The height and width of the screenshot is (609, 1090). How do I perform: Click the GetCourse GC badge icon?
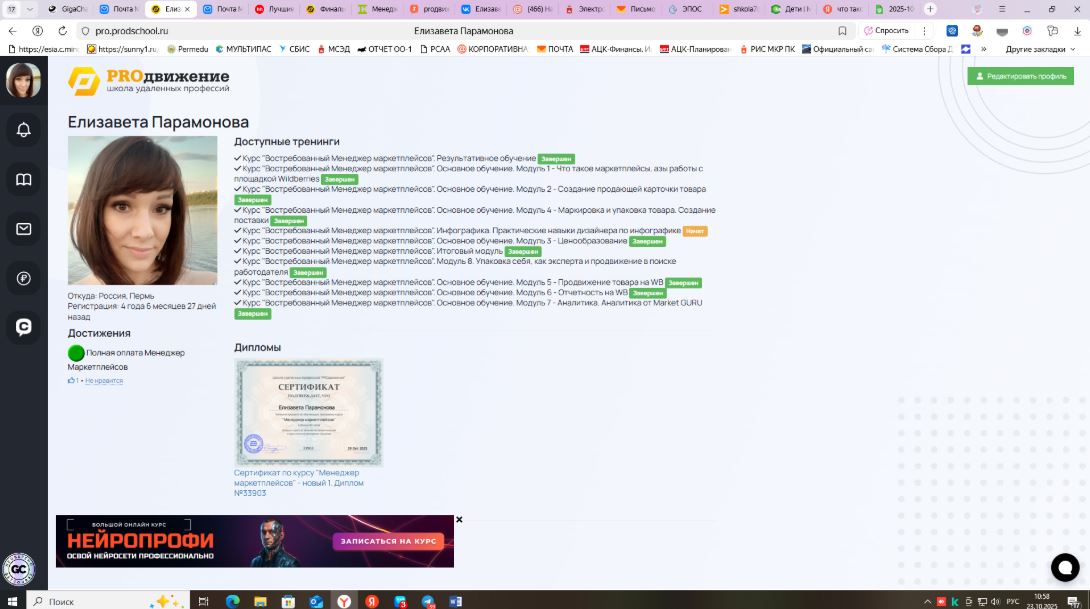(x=18, y=570)
